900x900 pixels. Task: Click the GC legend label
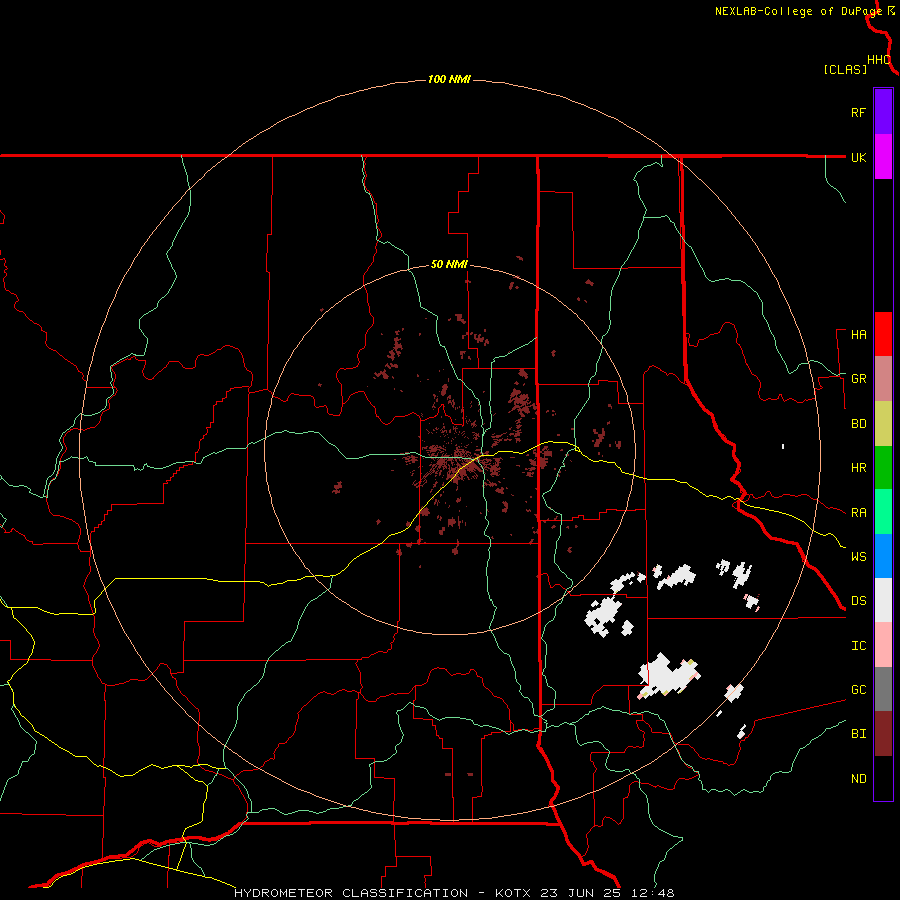(858, 690)
